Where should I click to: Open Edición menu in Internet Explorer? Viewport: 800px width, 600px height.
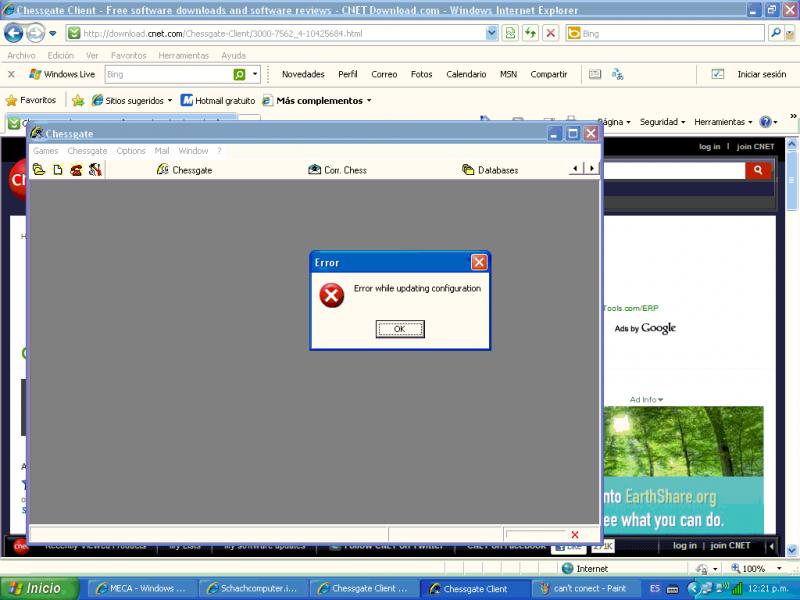point(60,55)
